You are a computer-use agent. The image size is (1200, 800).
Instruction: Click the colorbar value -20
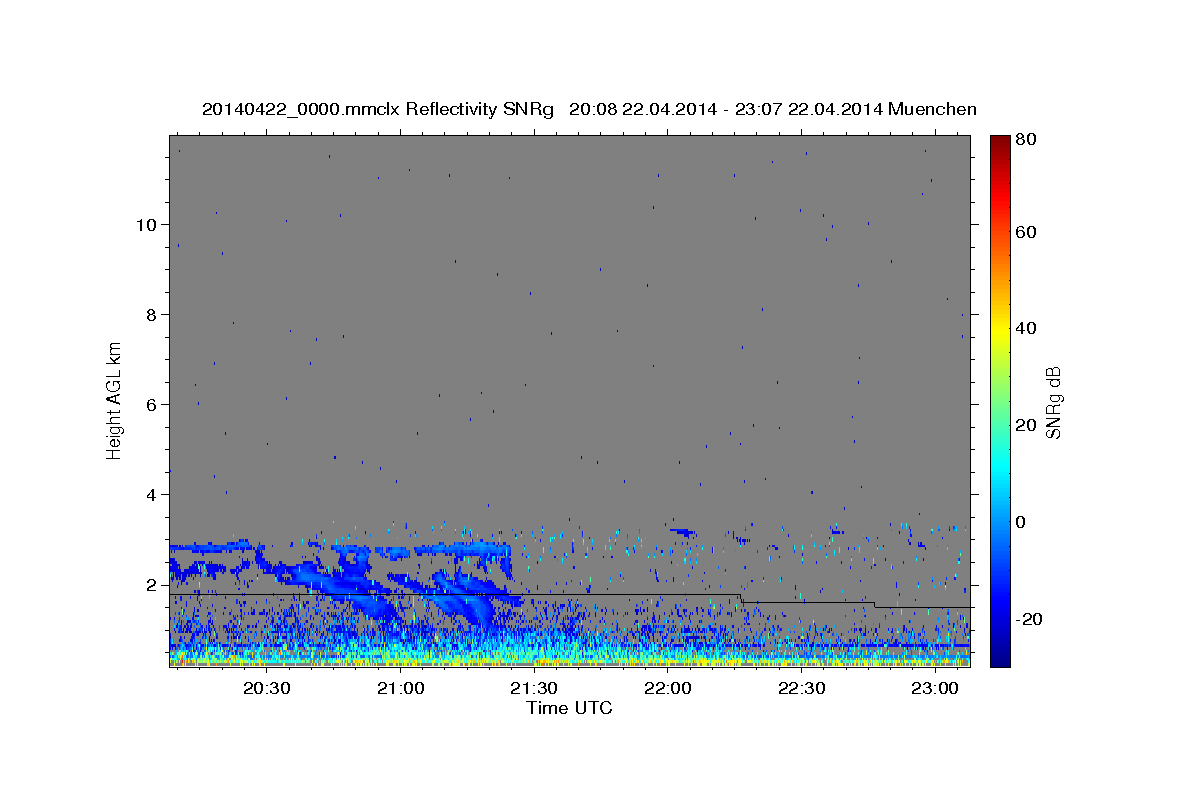coord(1030,619)
